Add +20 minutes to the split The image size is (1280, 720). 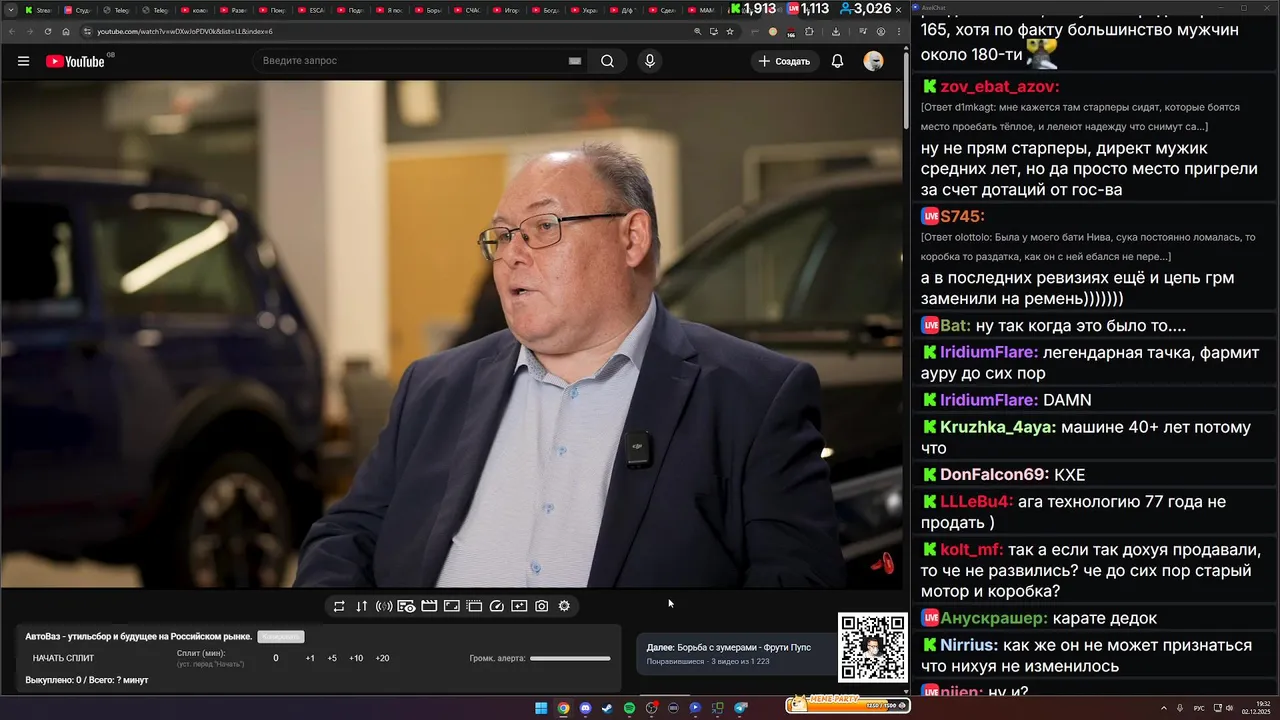click(382, 658)
